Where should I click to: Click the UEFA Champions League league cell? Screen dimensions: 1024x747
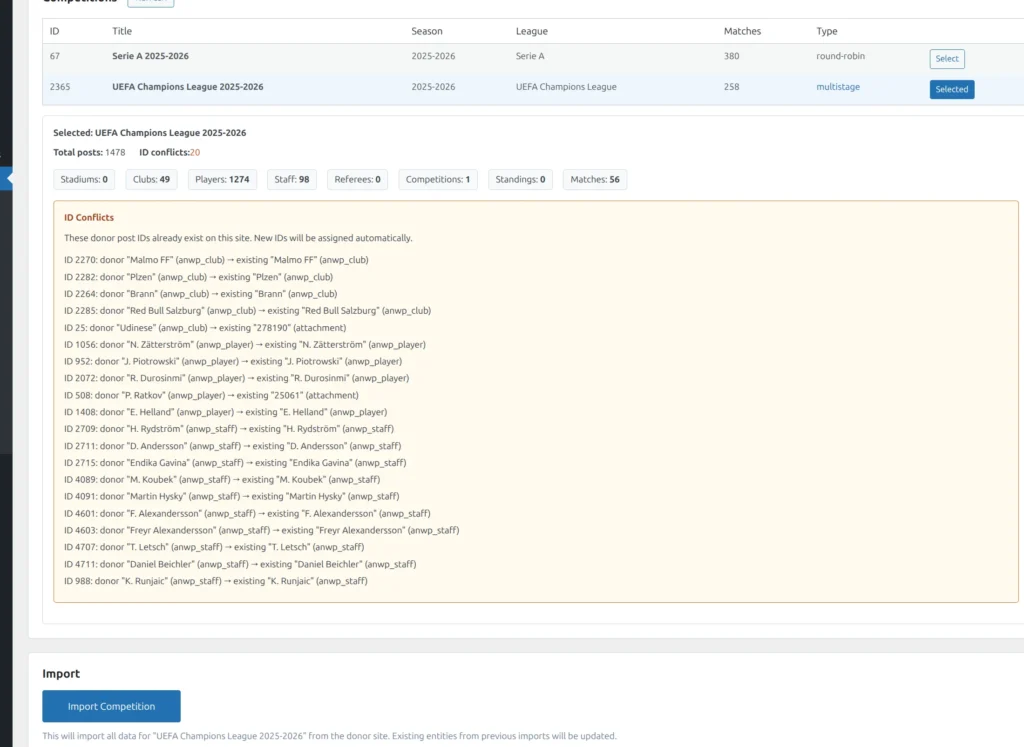pyautogui.click(x=566, y=87)
